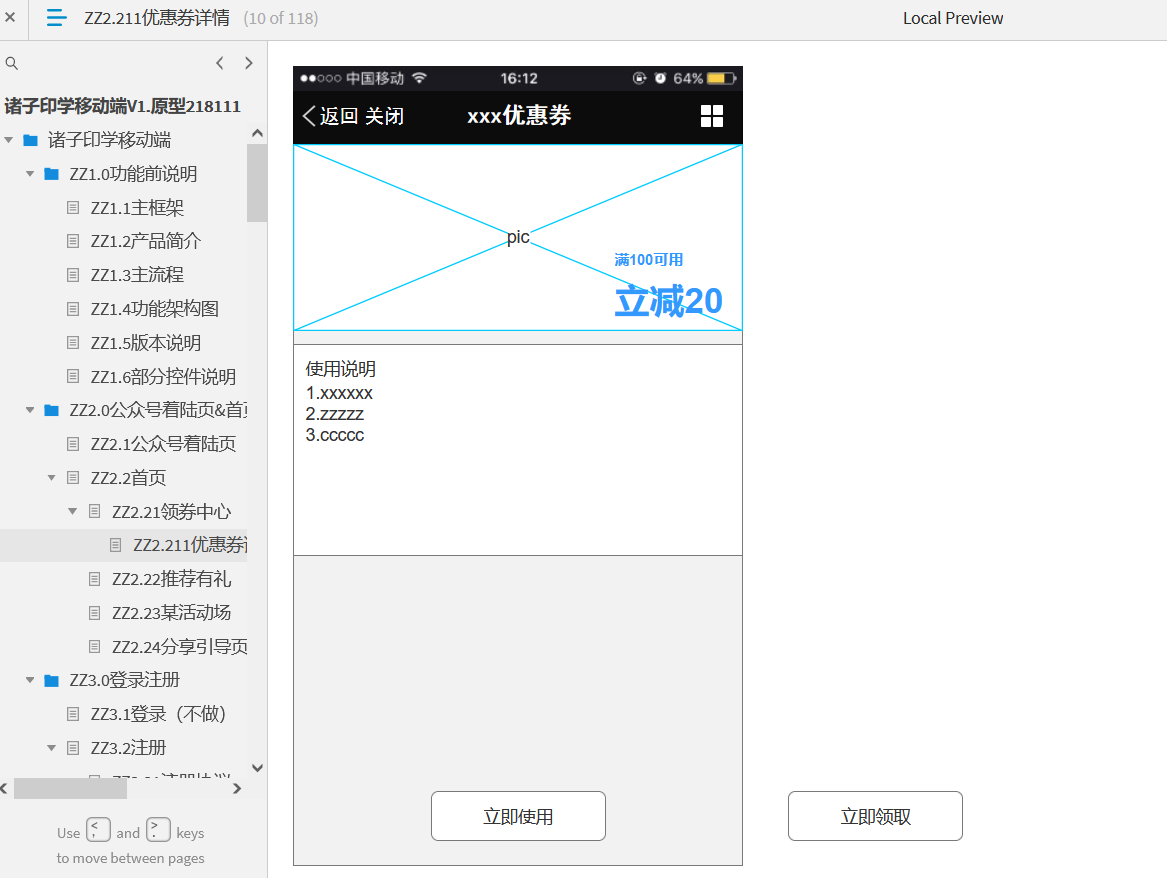Click the sidebar vertical scrollbar up arrow
1167x878 pixels.
pos(258,134)
